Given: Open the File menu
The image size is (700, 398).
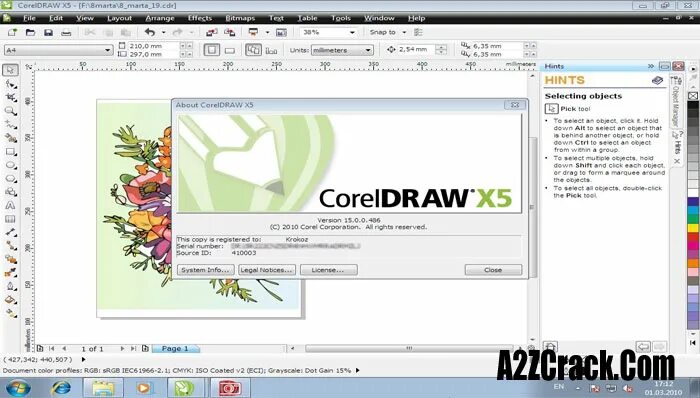Looking at the screenshot, I should [x=29, y=18].
